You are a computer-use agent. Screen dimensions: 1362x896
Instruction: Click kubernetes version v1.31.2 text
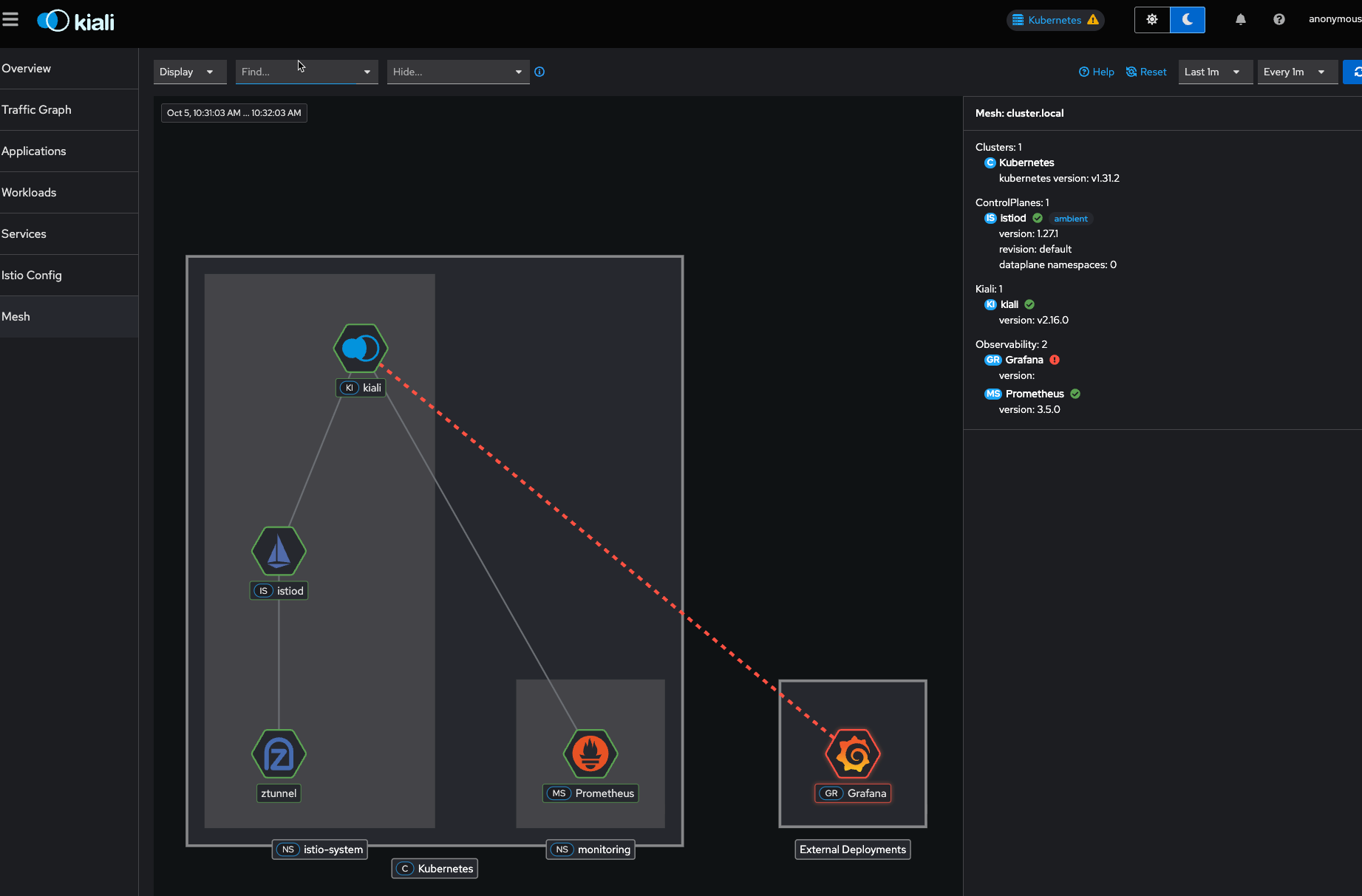(x=1059, y=178)
